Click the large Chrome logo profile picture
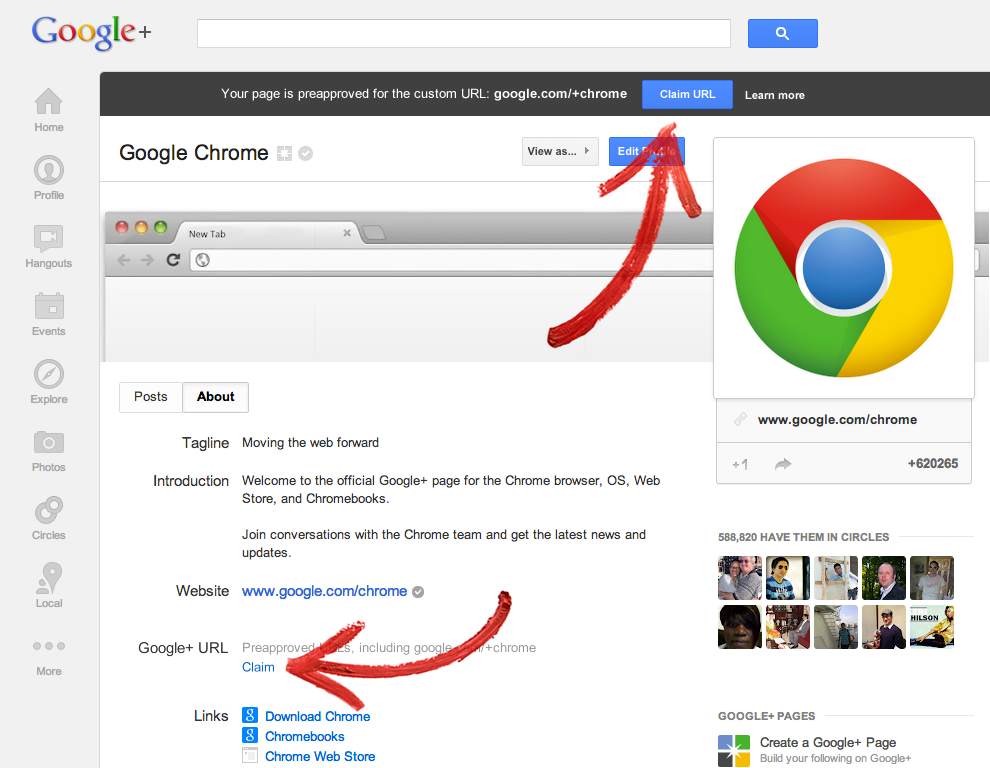 pyautogui.click(x=844, y=268)
